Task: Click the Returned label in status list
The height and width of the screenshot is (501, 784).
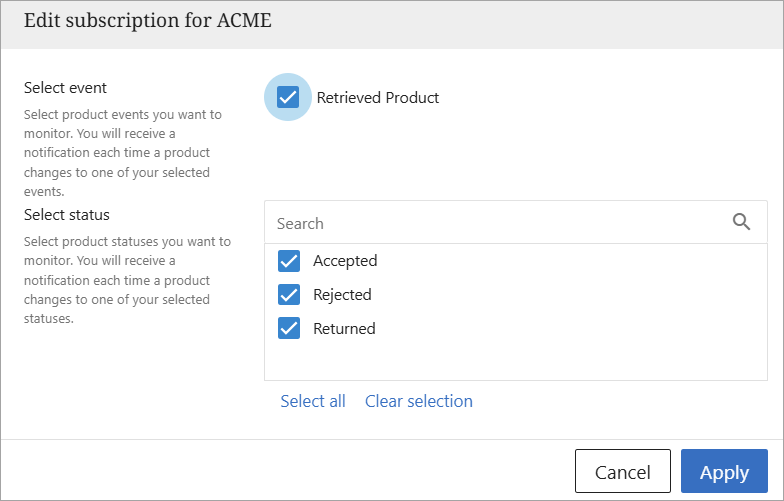Action: 344,329
